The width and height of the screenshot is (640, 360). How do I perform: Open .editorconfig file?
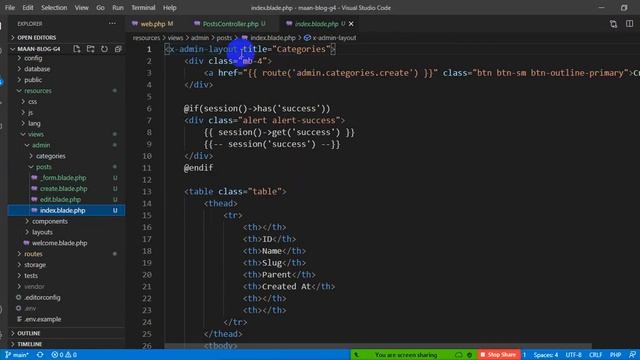[42, 298]
